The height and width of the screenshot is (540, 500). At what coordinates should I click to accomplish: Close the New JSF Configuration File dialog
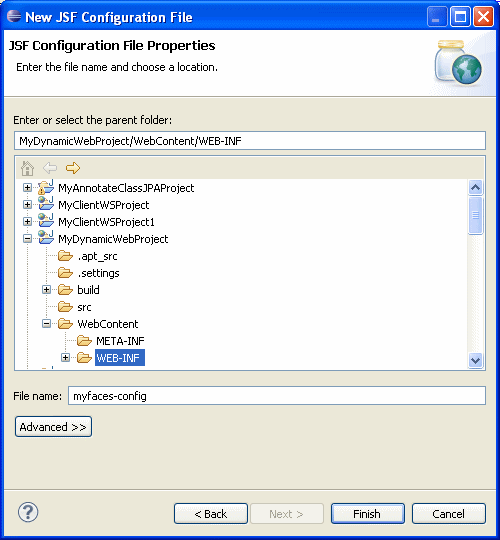pos(483,17)
